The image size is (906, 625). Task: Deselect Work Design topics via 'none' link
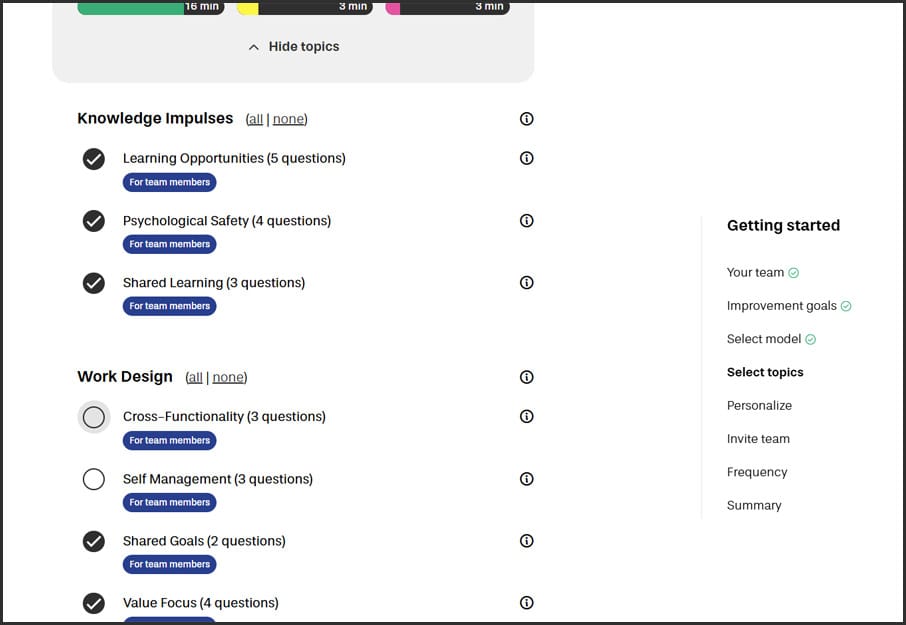[228, 378]
